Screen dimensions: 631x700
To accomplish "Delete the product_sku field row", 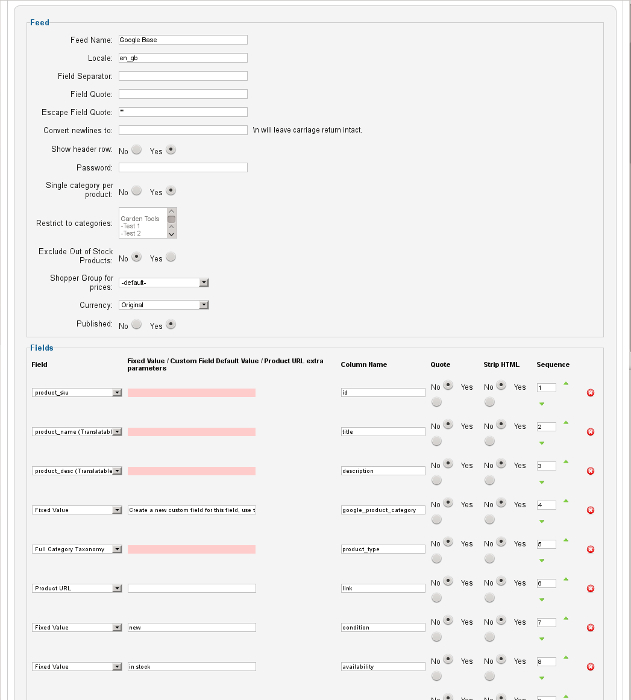I will click(590, 393).
